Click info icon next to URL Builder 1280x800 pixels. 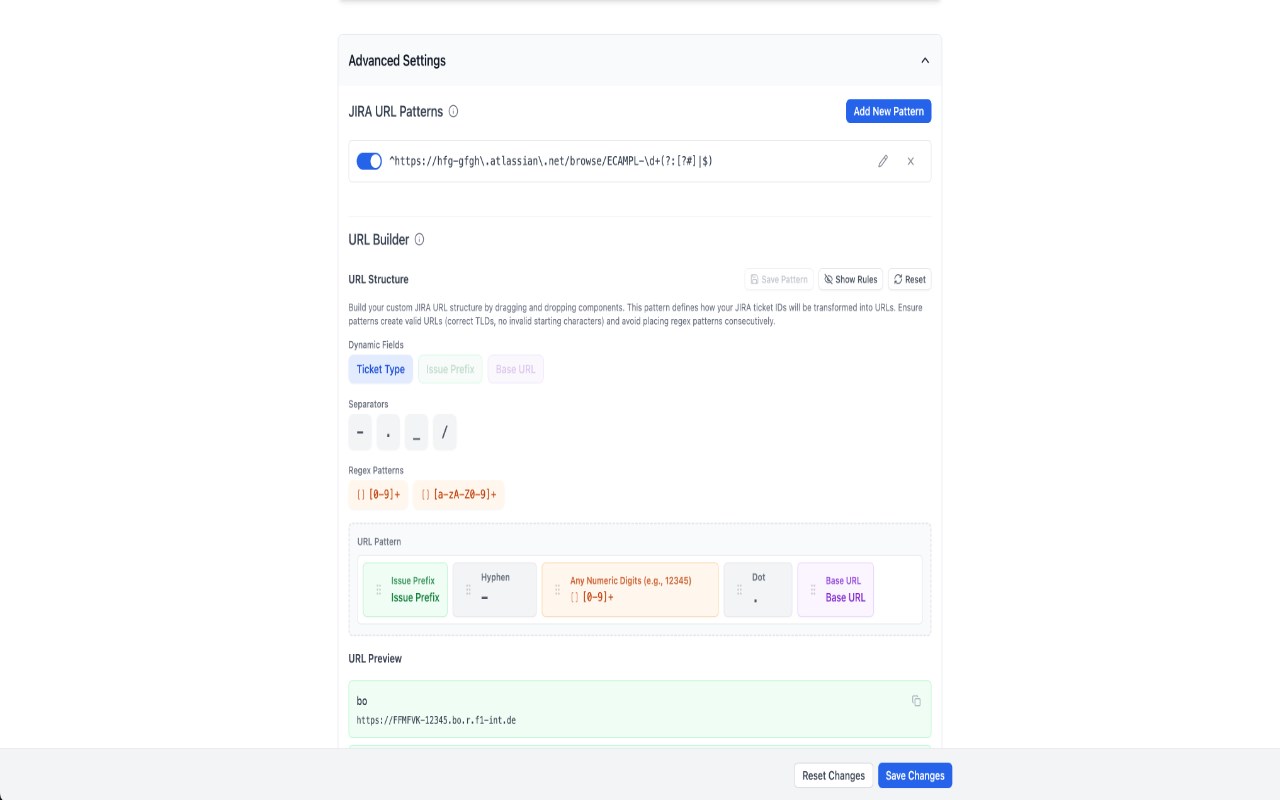(419, 239)
